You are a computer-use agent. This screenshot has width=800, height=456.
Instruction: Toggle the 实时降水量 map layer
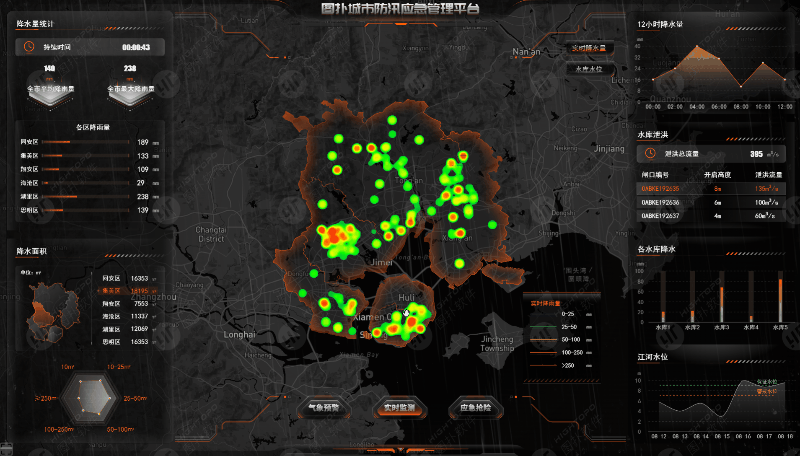coord(589,47)
